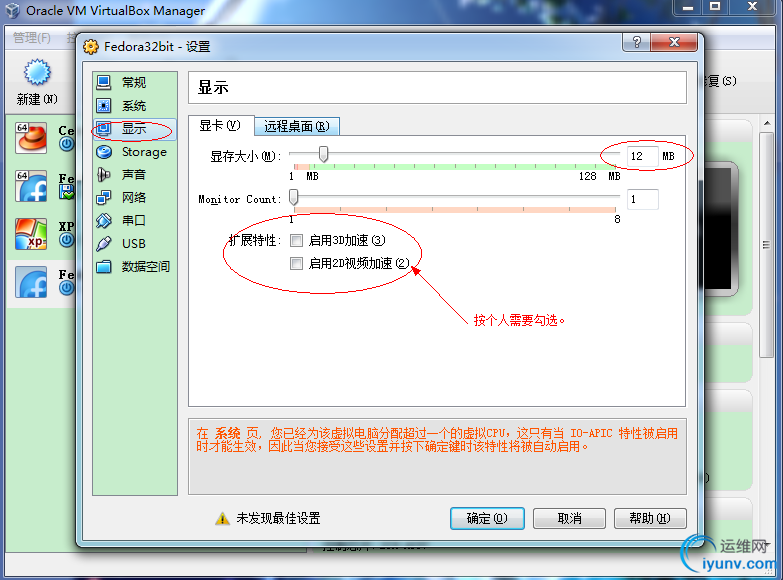Select USB in the settings category list
Image resolution: width=783 pixels, height=580 pixels.
pyautogui.click(x=134, y=243)
